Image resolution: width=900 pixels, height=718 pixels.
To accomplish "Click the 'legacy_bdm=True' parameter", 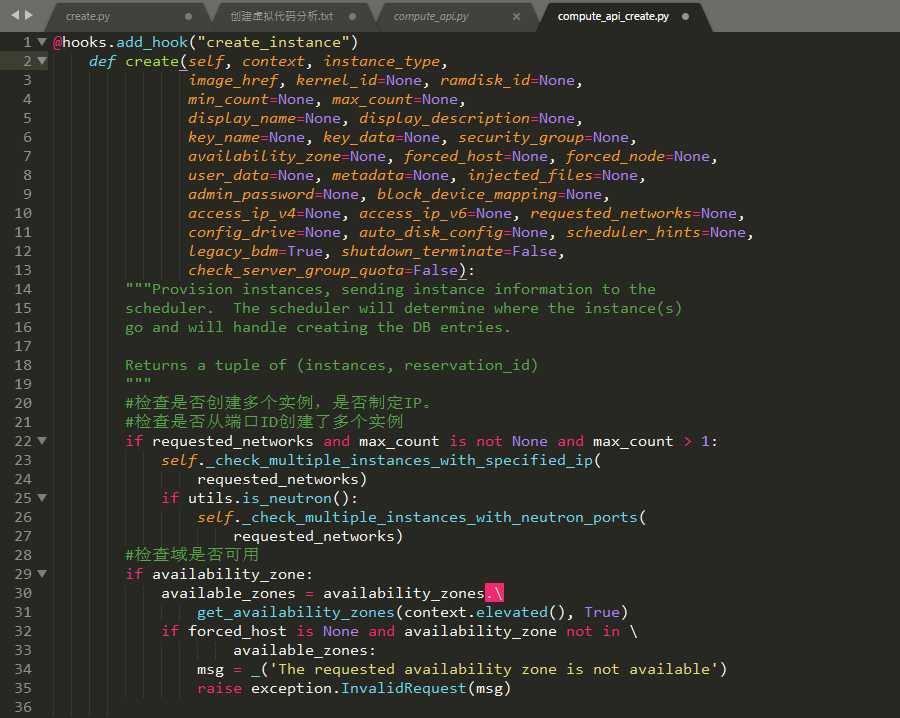I will coord(255,250).
